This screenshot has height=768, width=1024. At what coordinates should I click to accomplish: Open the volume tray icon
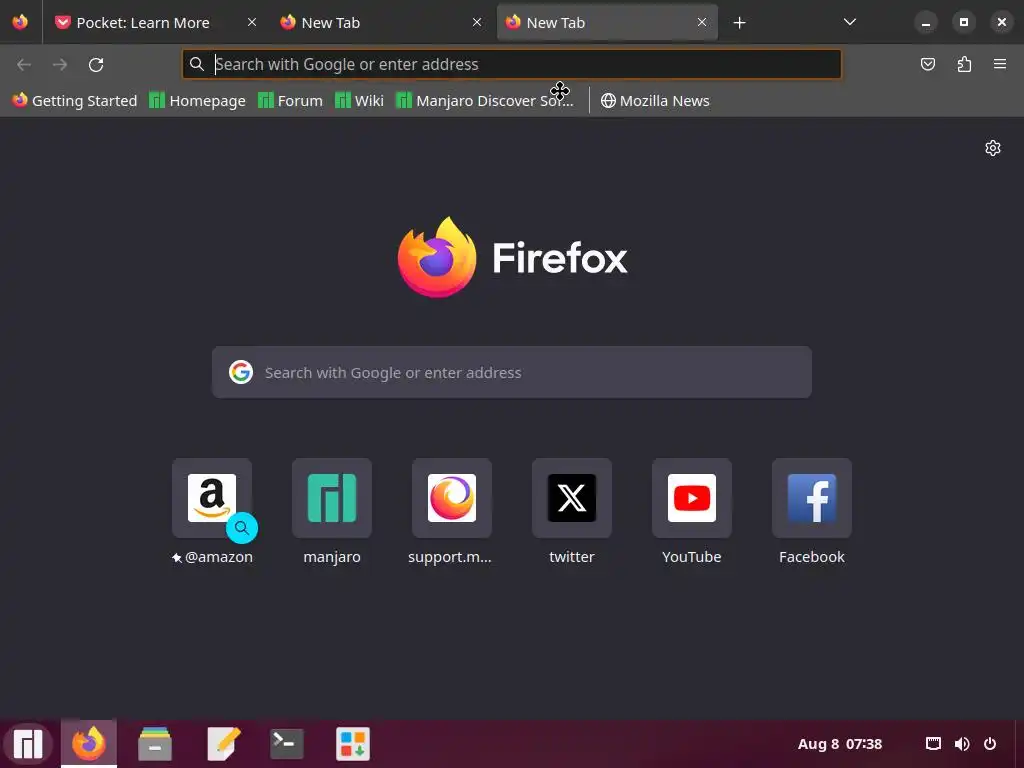[962, 744]
